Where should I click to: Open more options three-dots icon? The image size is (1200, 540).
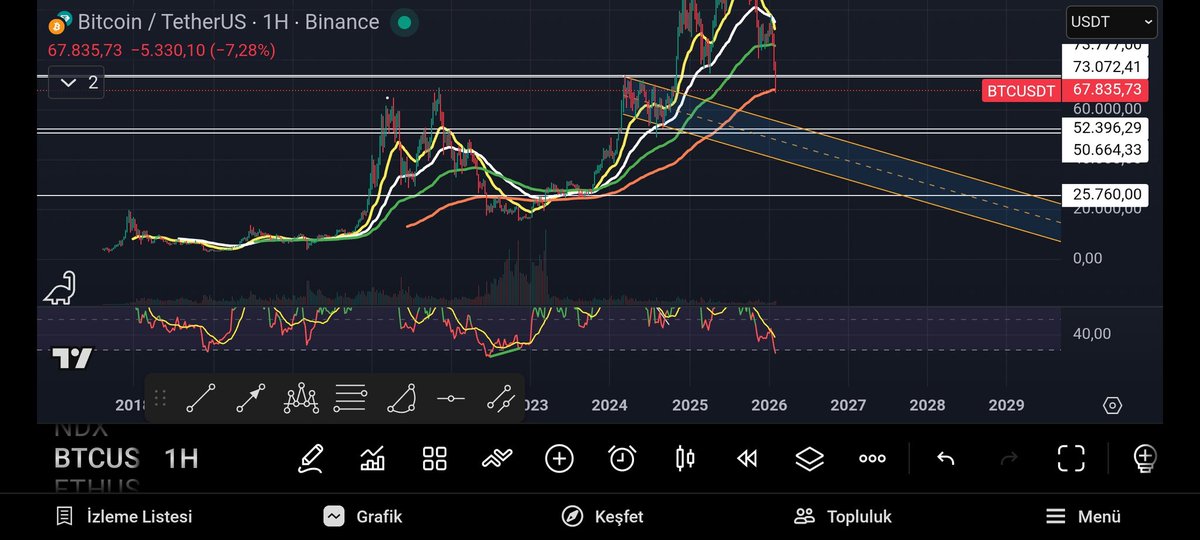point(872,459)
